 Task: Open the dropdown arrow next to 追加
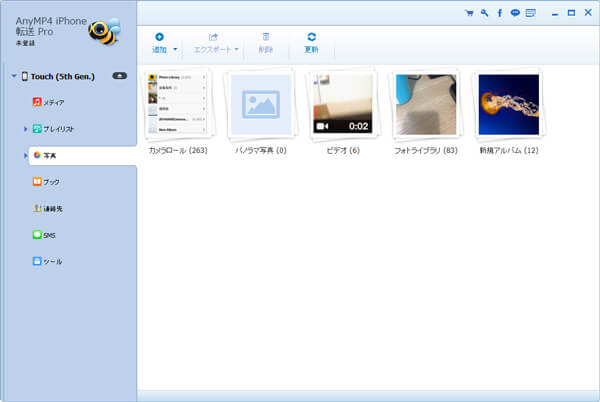tap(176, 49)
